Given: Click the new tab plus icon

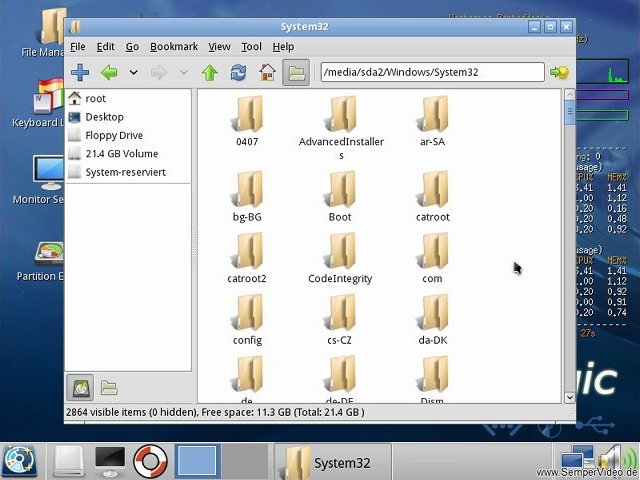Looking at the screenshot, I should (x=81, y=72).
